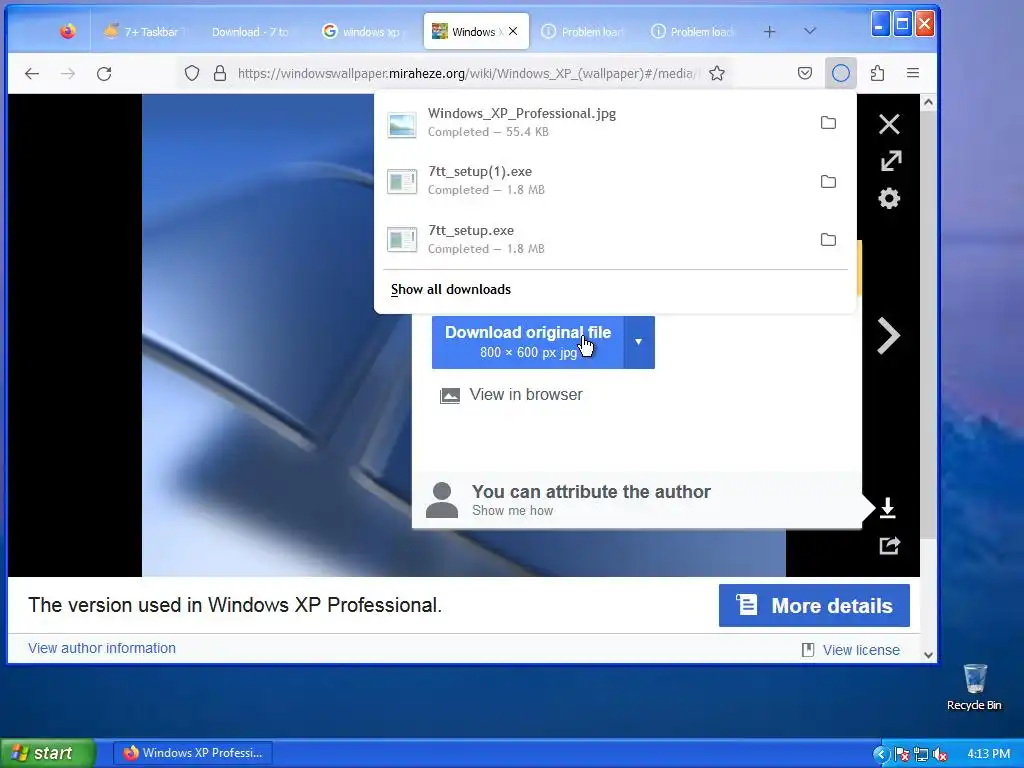Screen dimensions: 1024x768
Task: Reload the current page
Action: point(104,73)
